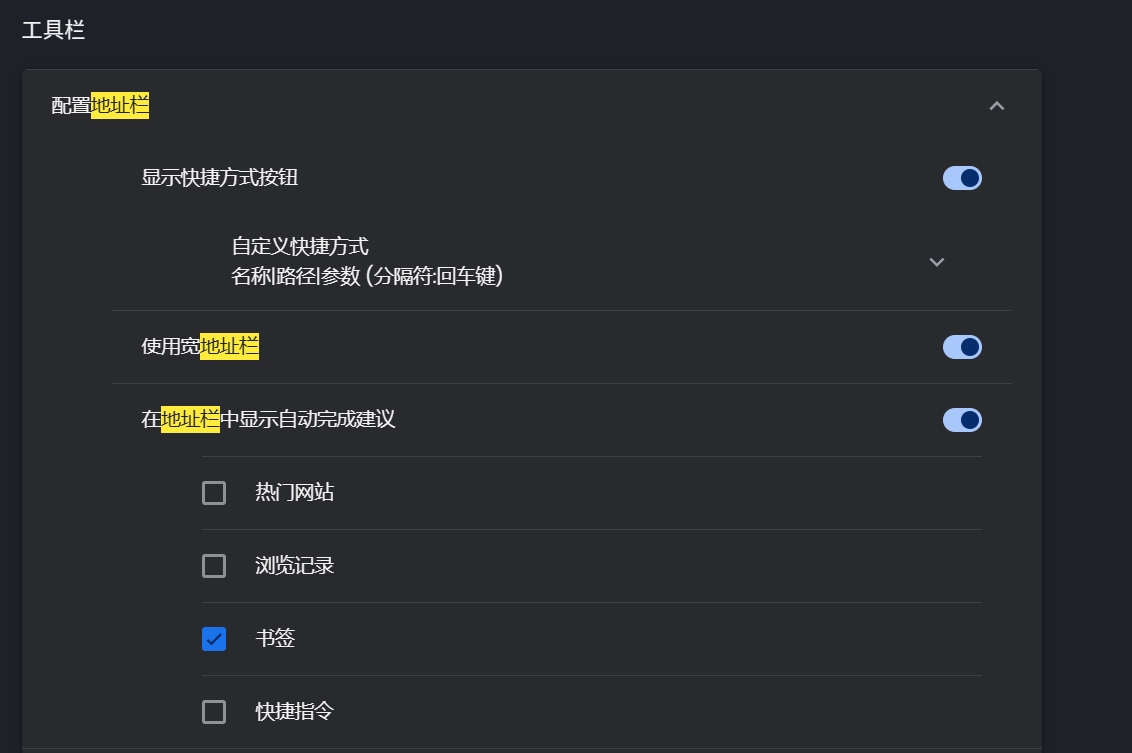Click the 自定义快捷方式 title text
The height and width of the screenshot is (753, 1132).
[x=300, y=246]
